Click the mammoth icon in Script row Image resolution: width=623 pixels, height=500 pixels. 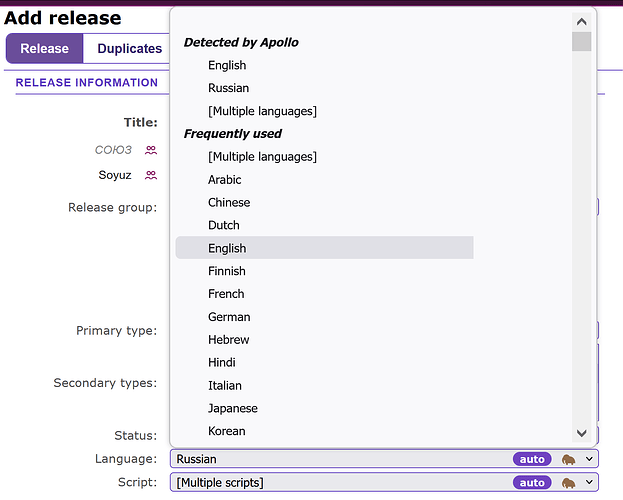(569, 483)
